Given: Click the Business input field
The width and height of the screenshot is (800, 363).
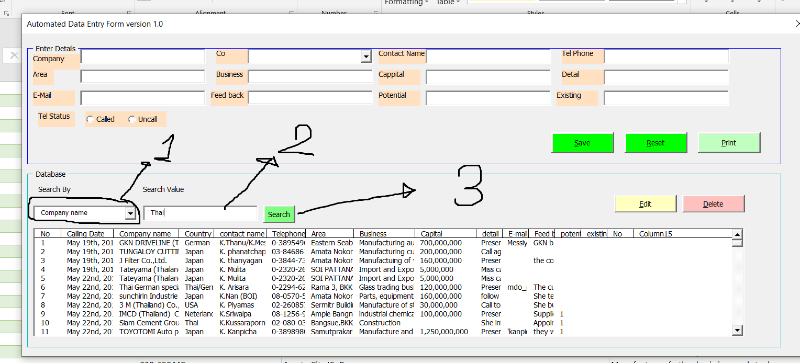Looking at the screenshot, I should pyautogui.click(x=311, y=77).
